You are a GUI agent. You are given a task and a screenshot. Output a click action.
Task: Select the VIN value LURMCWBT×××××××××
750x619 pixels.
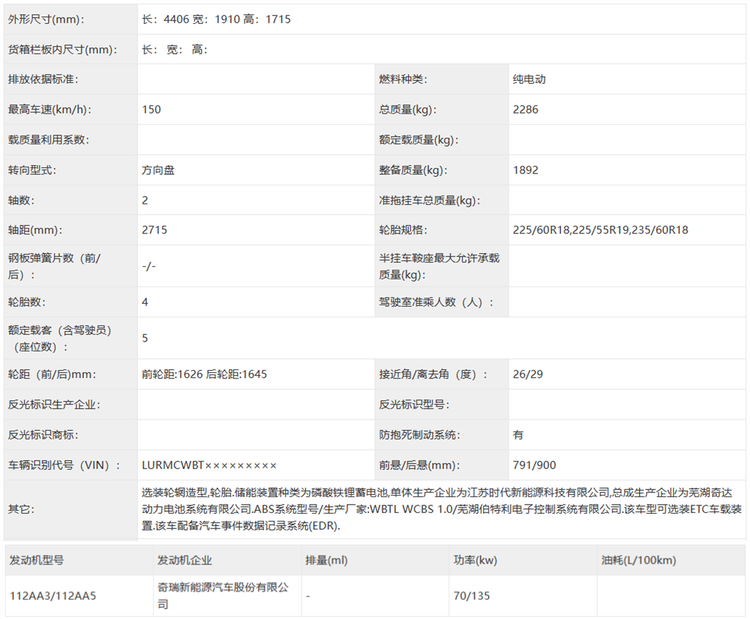coord(209,465)
